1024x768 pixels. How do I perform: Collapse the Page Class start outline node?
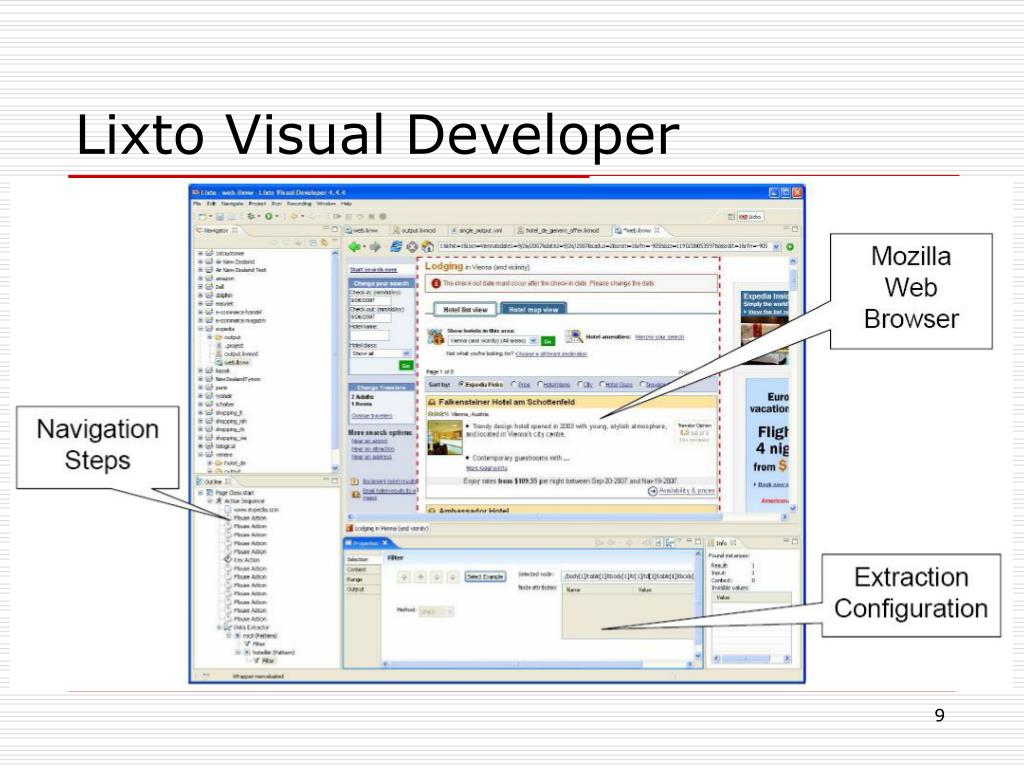point(200,492)
